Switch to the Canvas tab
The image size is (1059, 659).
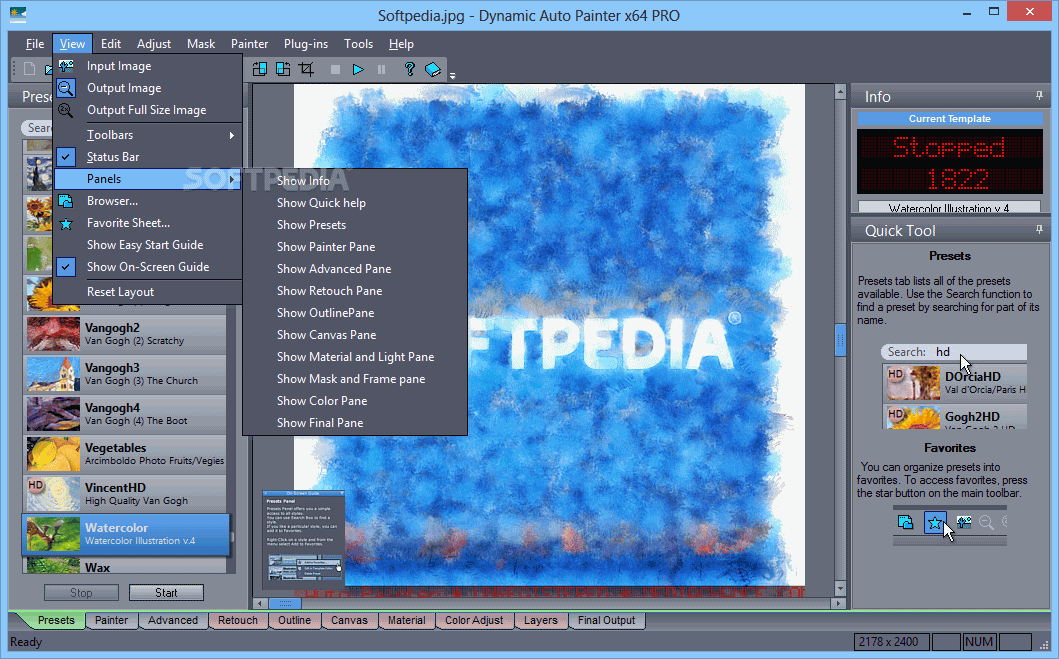pyautogui.click(x=349, y=620)
